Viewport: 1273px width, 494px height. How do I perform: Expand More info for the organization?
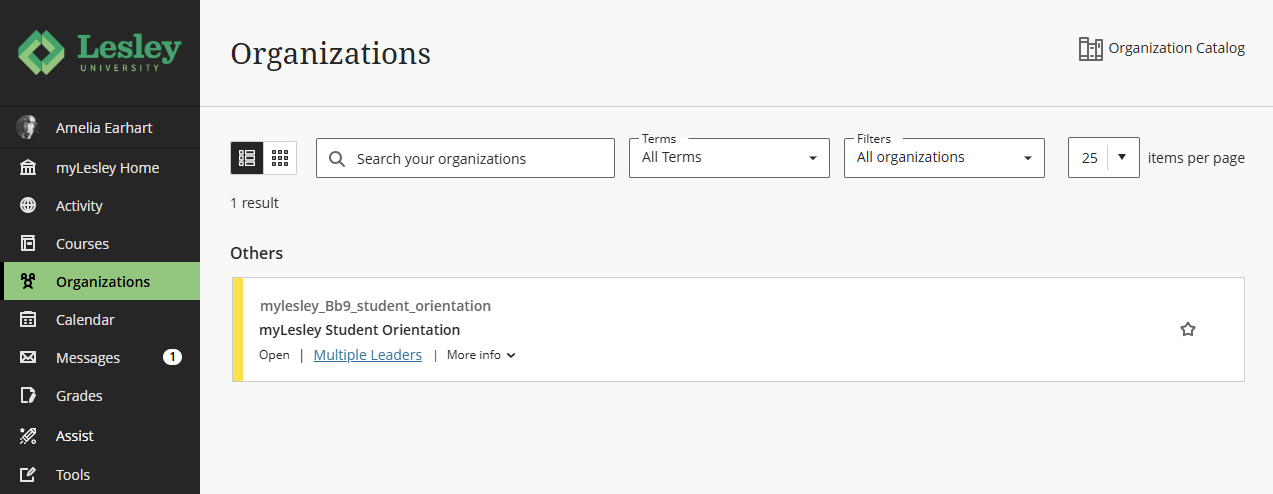coord(481,355)
